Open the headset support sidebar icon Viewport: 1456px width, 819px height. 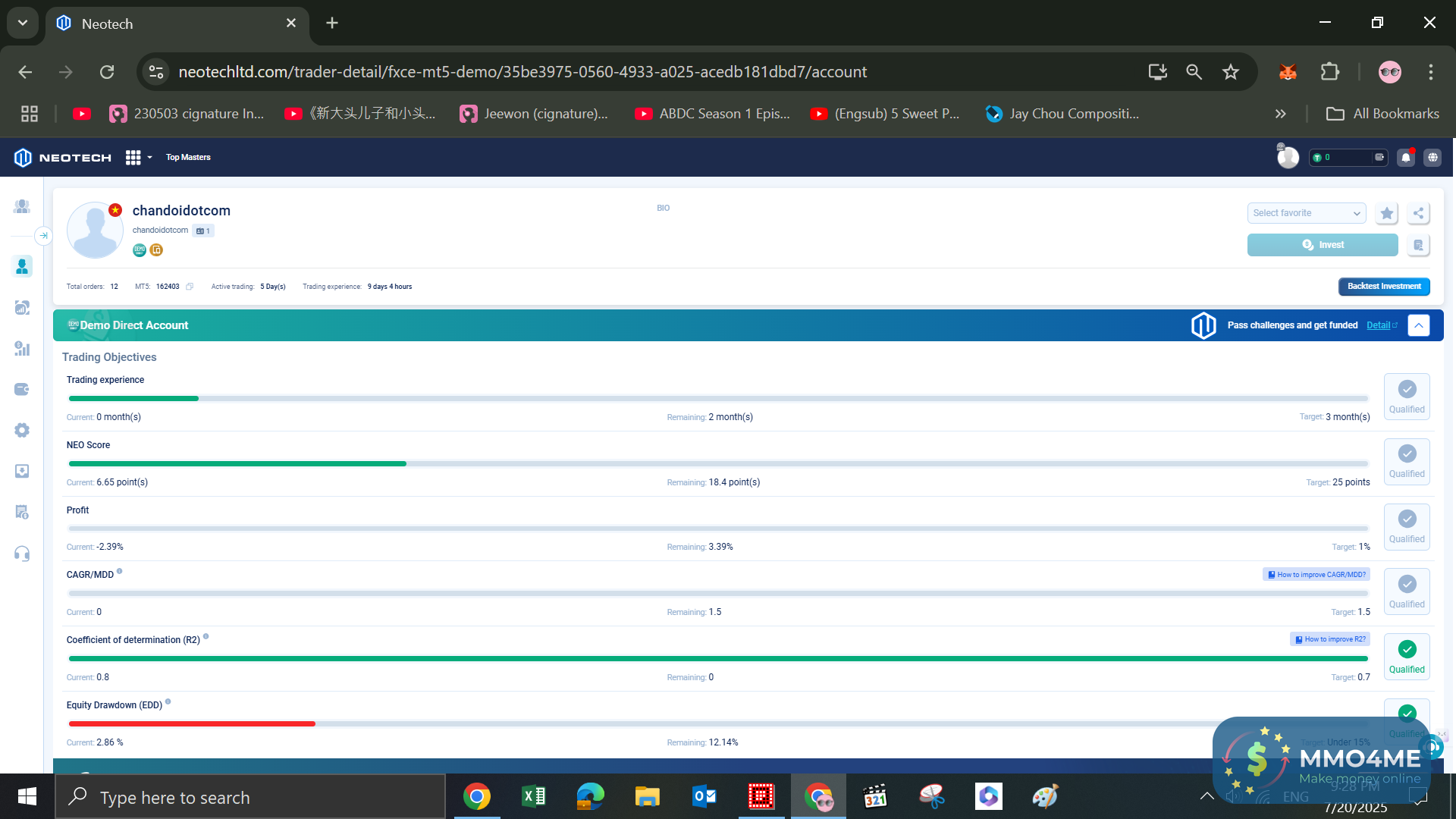tap(22, 554)
